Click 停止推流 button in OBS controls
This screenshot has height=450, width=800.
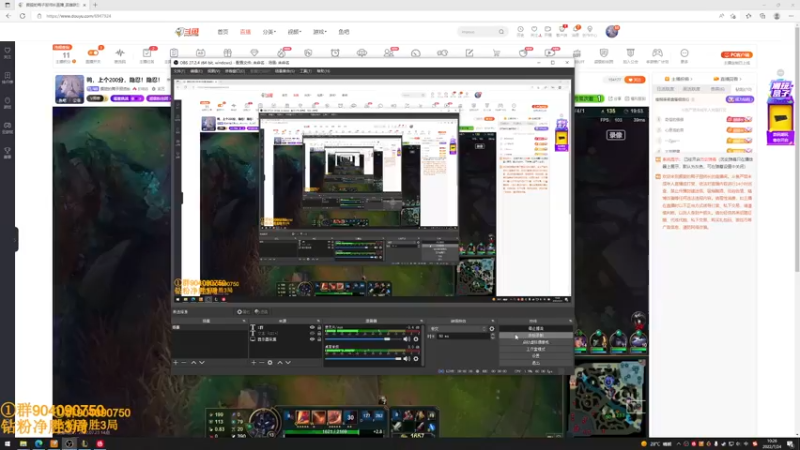pos(536,329)
